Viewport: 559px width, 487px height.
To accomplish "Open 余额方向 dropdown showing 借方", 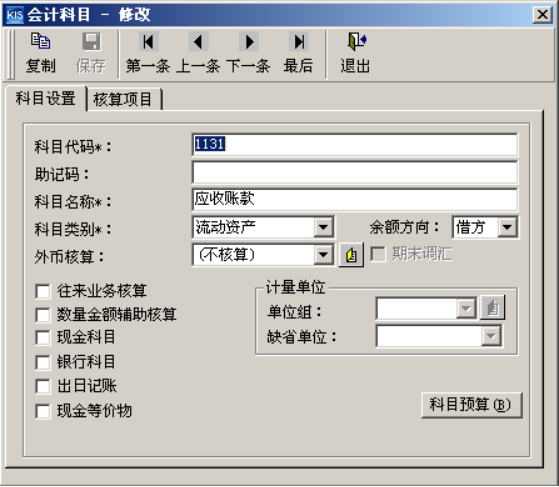I will pos(507,227).
